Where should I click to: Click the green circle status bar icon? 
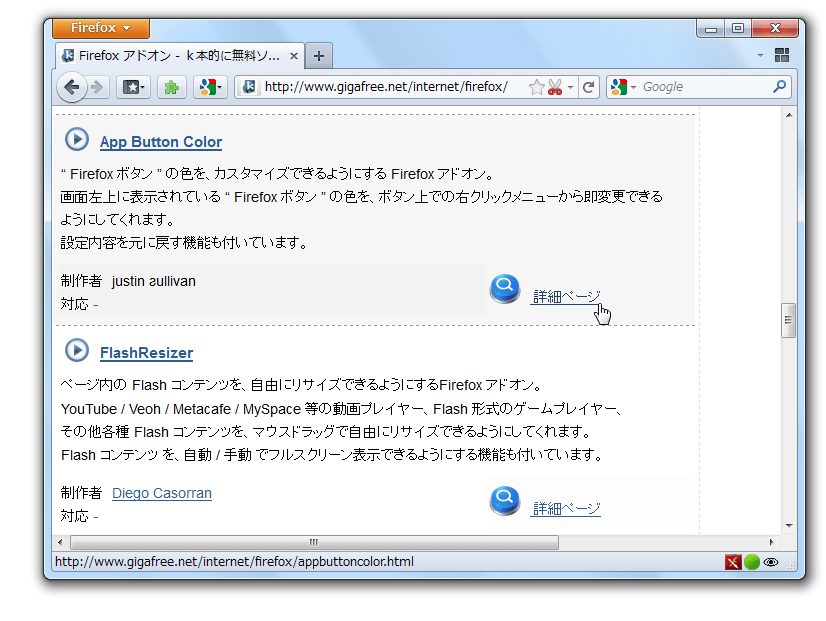[x=752, y=563]
